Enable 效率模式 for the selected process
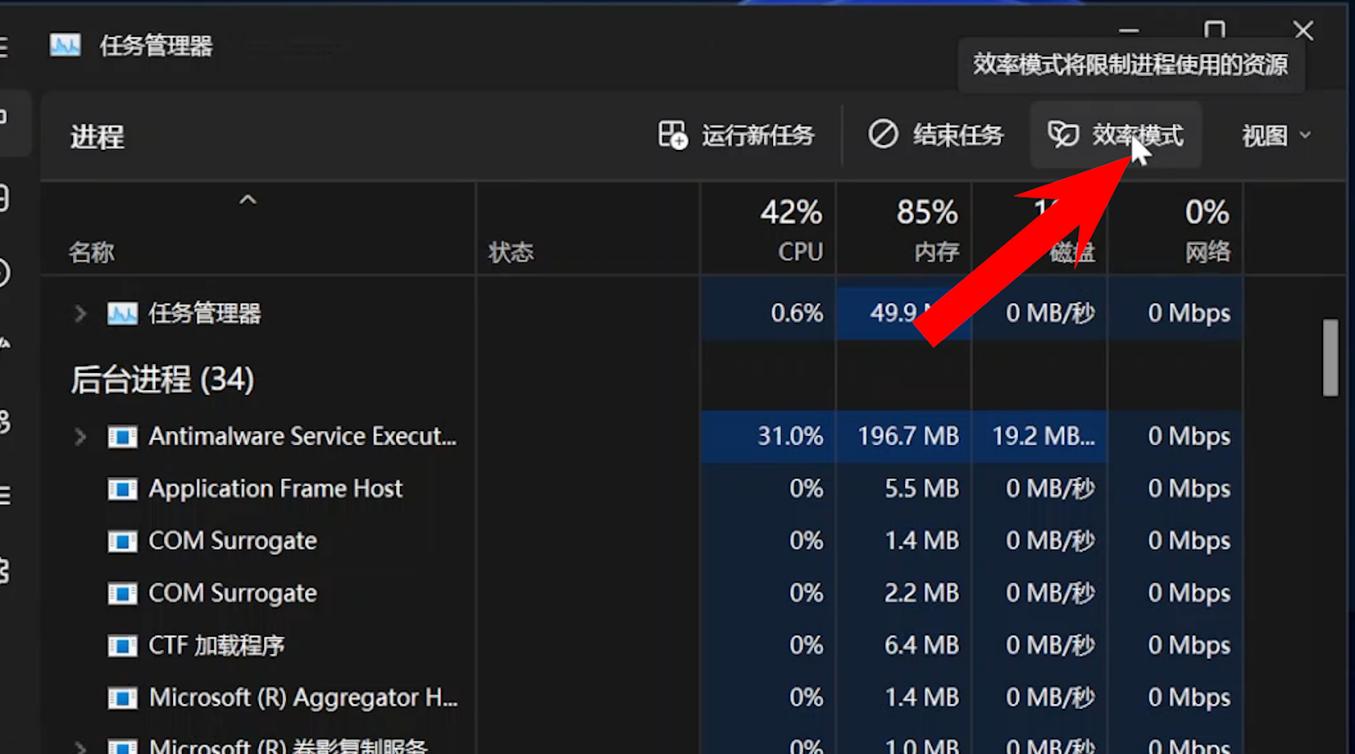Viewport: 1355px width, 754px height. 1115,134
